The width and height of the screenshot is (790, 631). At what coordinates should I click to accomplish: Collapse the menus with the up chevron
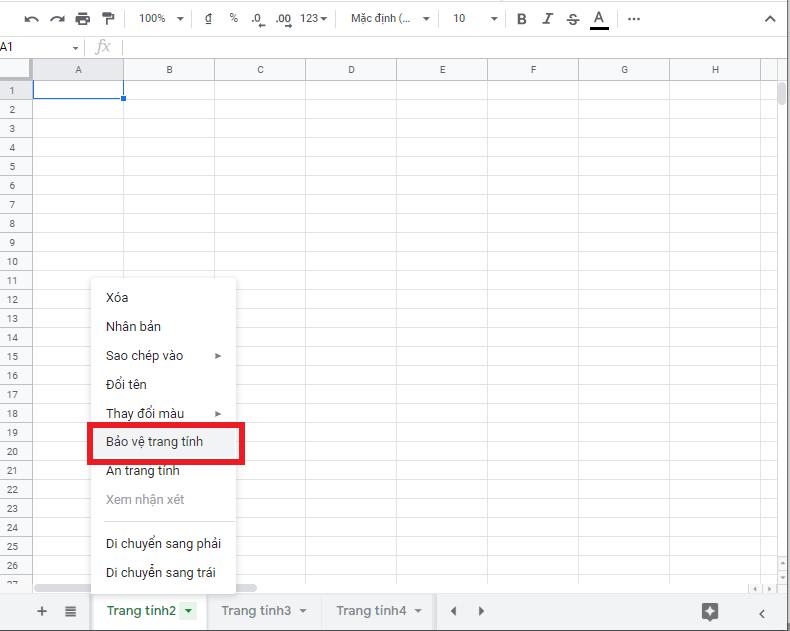770,19
